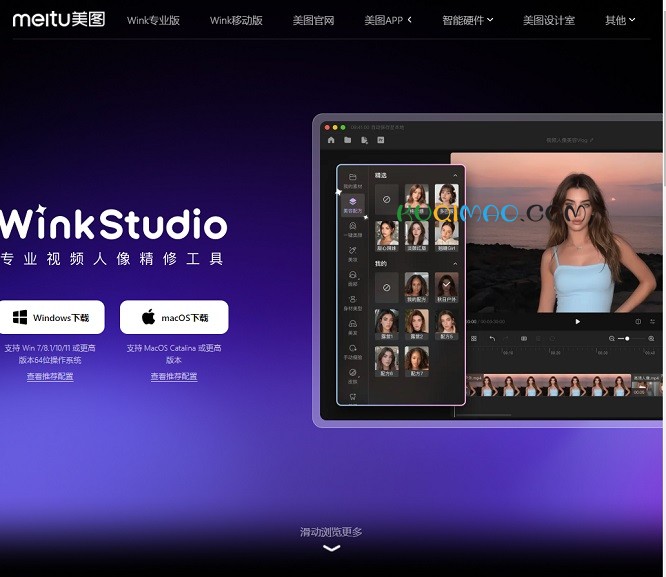Select the 配方6 preset thumbnail
The image size is (666, 577).
[x=387, y=362]
